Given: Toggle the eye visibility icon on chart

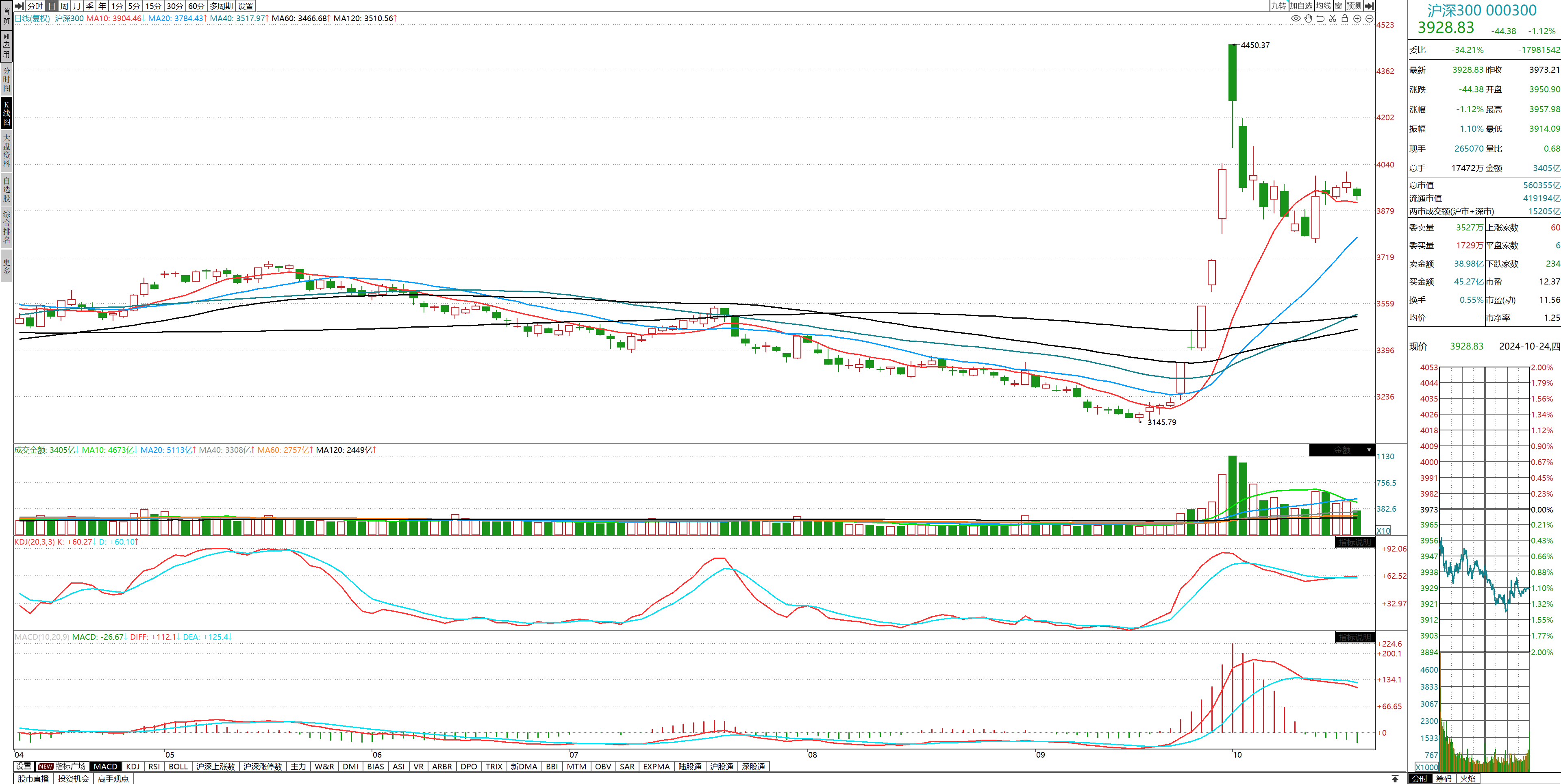Looking at the screenshot, I should pos(1296,19).
